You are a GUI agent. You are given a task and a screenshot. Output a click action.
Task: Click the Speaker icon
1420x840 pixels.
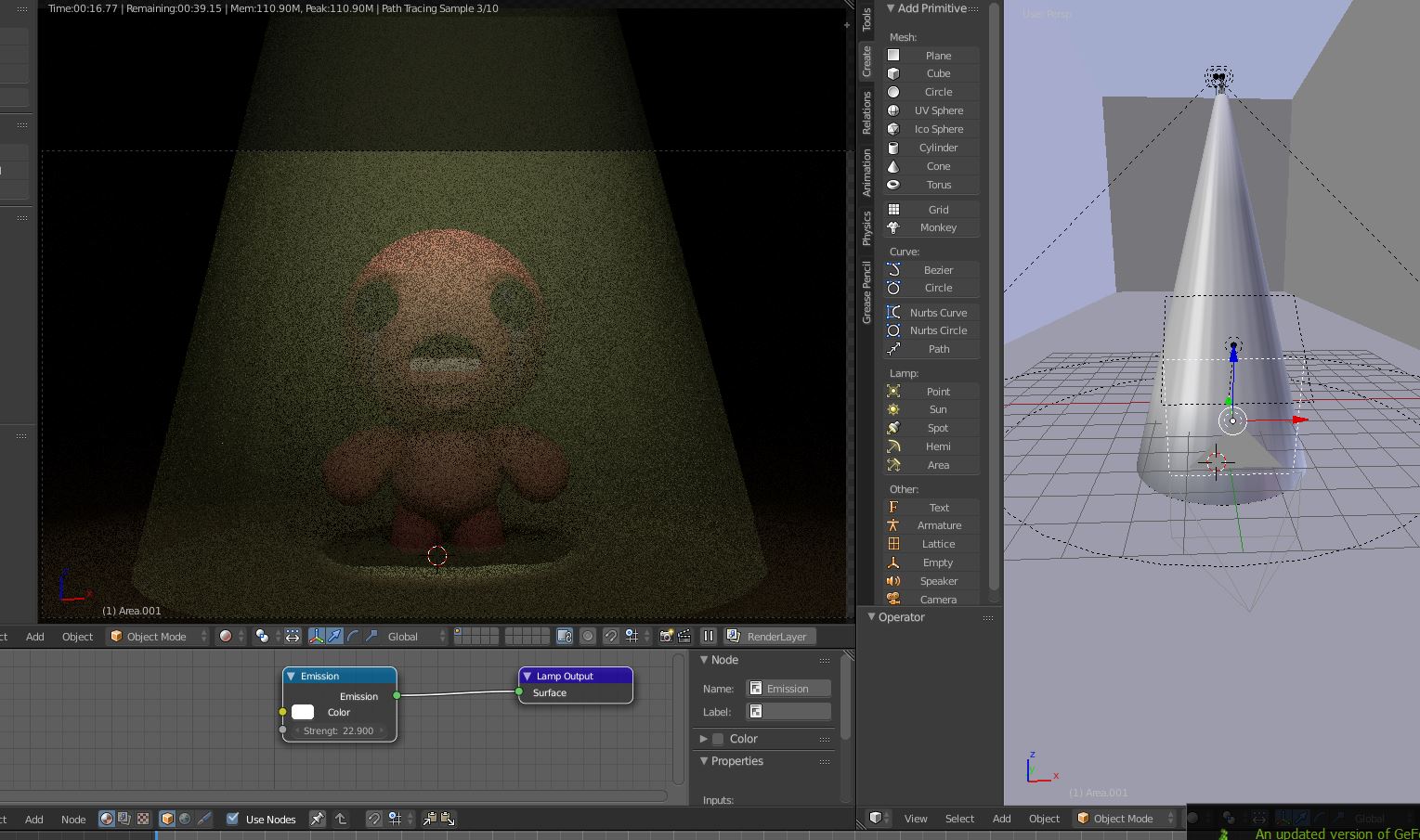point(893,581)
